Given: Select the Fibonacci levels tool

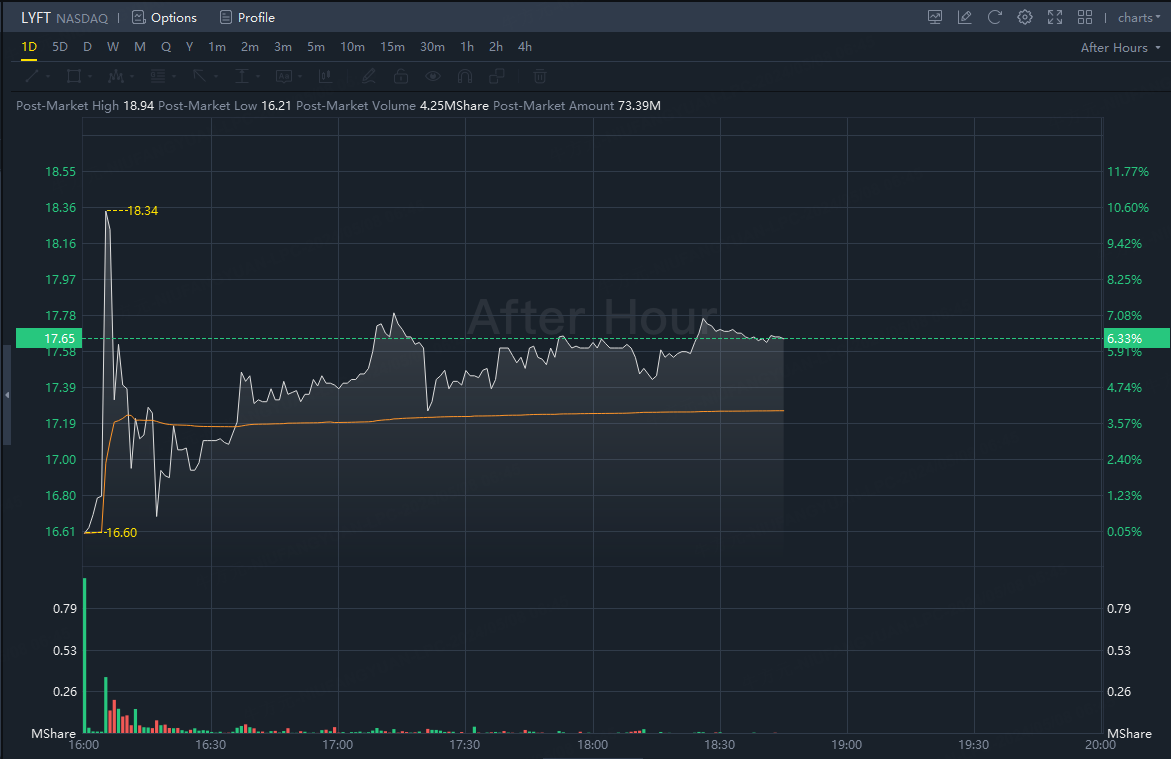Looking at the screenshot, I should (x=158, y=76).
